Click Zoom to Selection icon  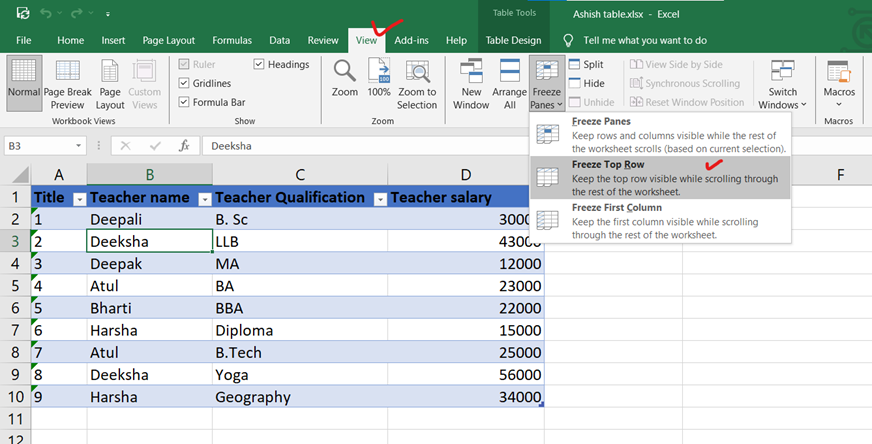(x=417, y=75)
